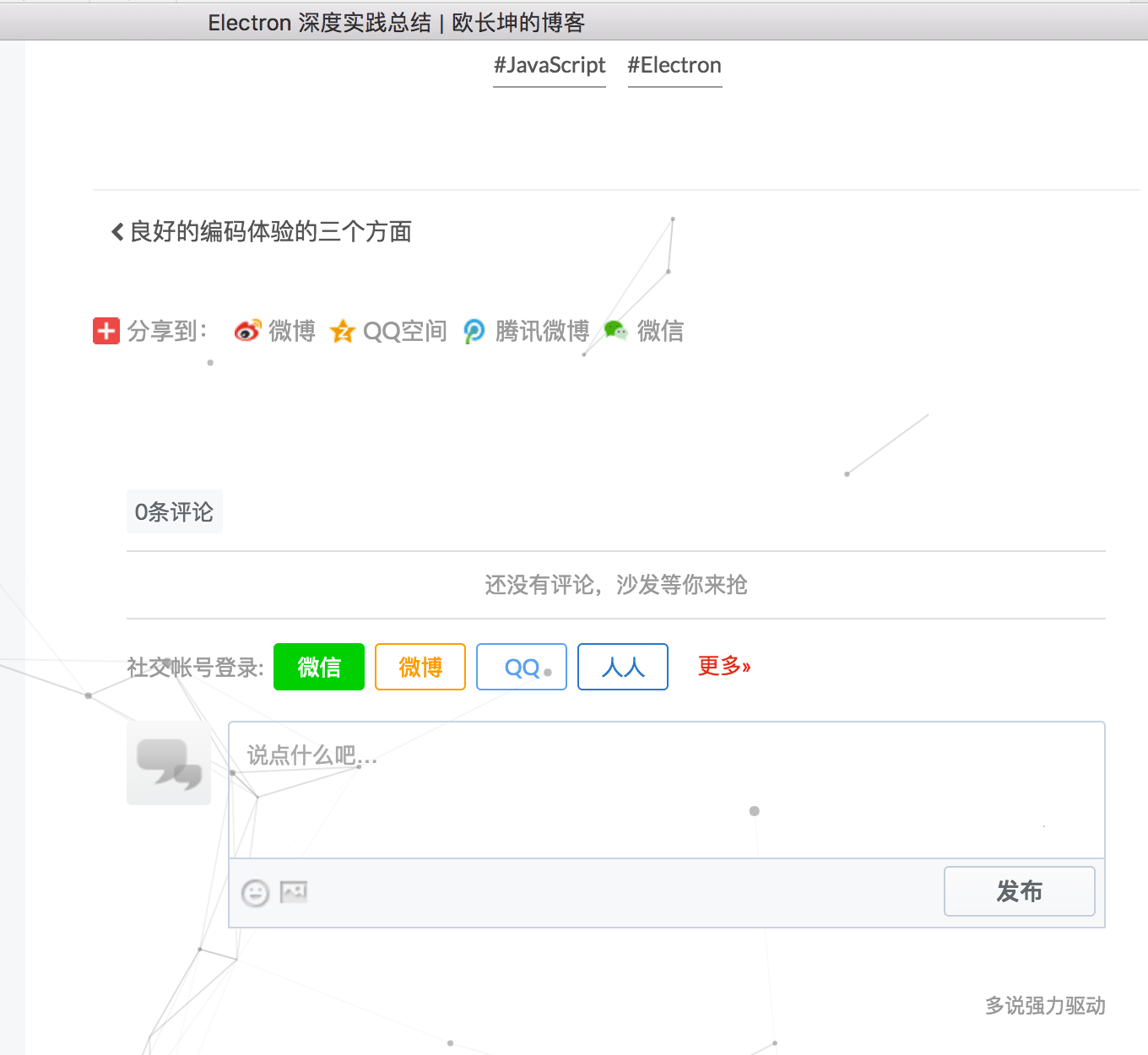The image size is (1148, 1055).
Task: Open the #Electron tag link
Action: (x=674, y=66)
